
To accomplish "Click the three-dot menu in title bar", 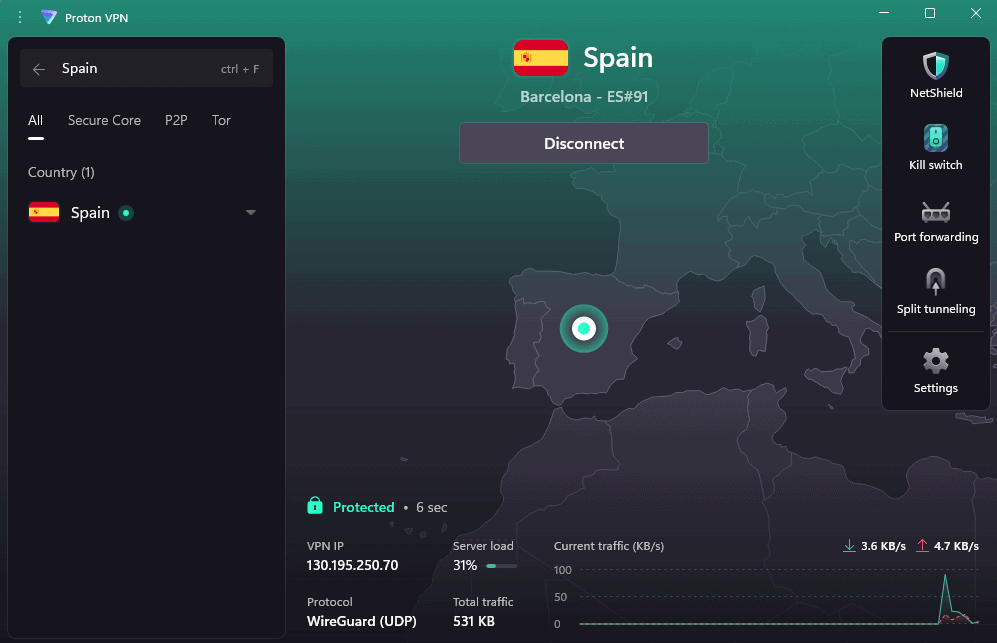I will 20,17.
